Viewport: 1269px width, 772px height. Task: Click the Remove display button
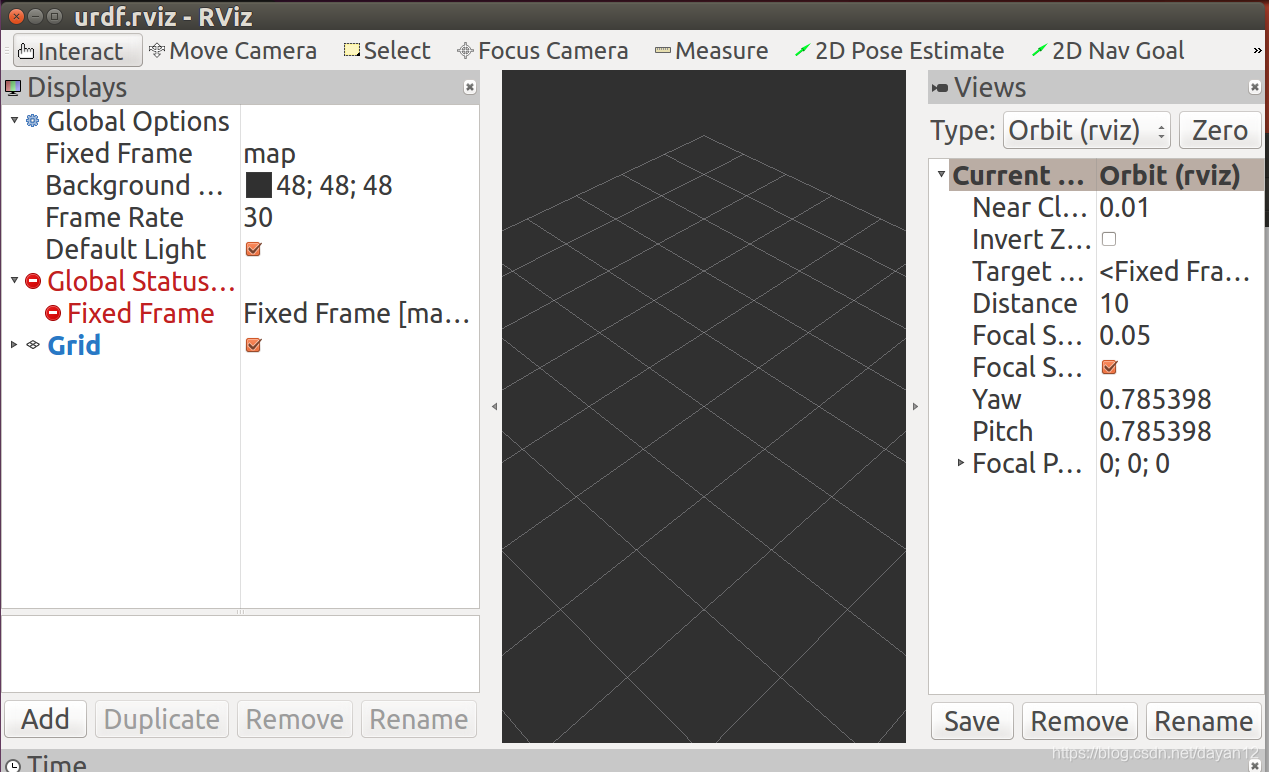click(x=295, y=720)
